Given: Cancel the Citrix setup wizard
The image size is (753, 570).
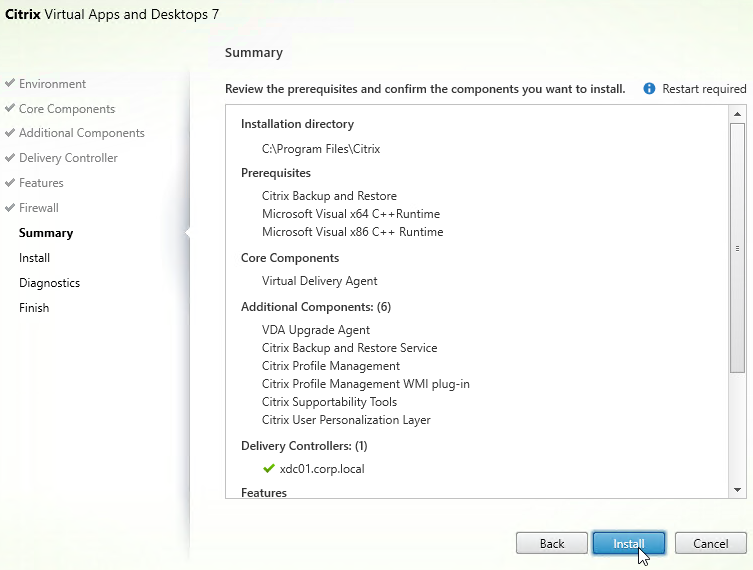Looking at the screenshot, I should click(x=710, y=544).
